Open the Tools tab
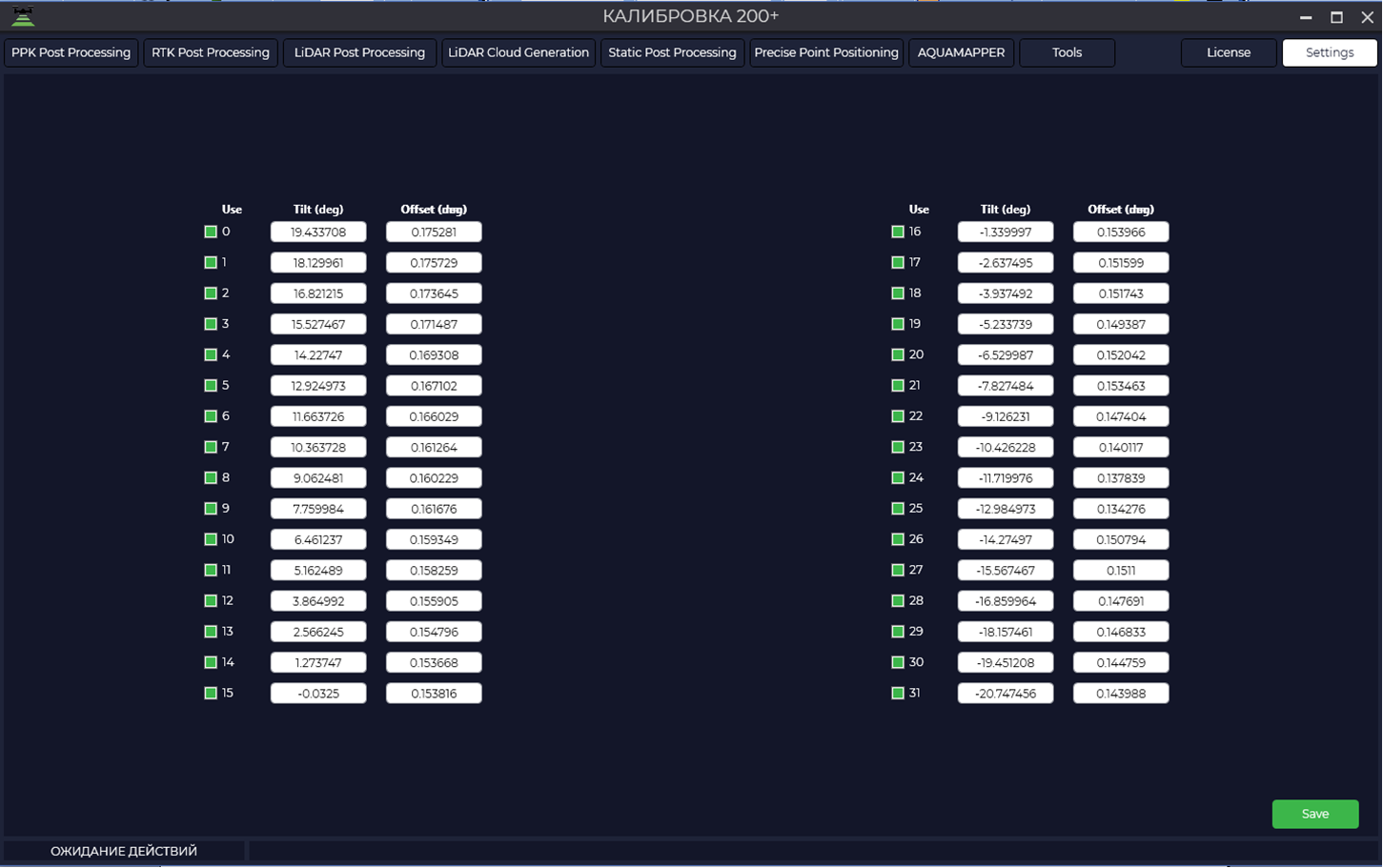 click(x=1067, y=52)
